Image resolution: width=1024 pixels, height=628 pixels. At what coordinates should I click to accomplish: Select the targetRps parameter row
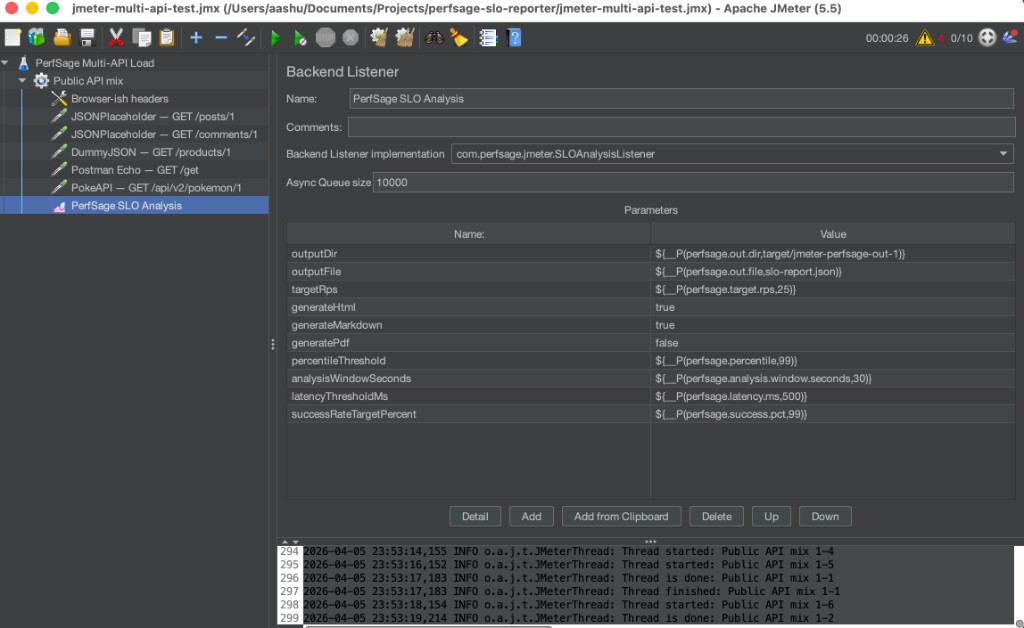click(650, 289)
